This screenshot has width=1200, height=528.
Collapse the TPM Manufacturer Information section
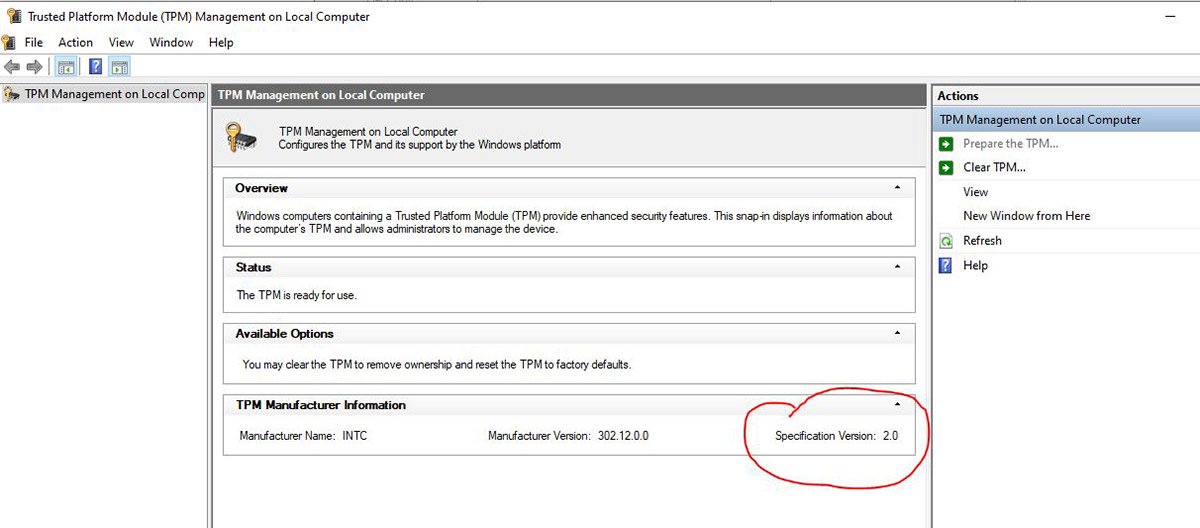tap(897, 405)
